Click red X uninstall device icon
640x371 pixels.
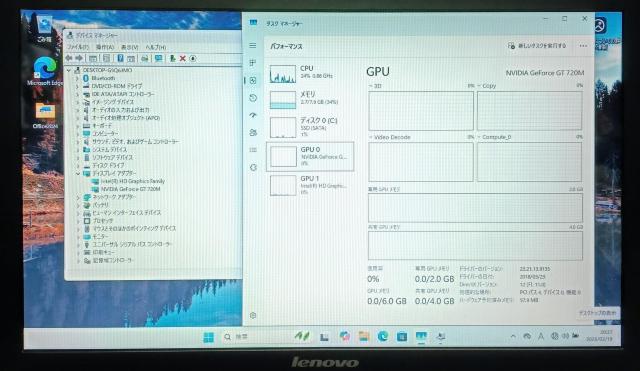coord(182,59)
